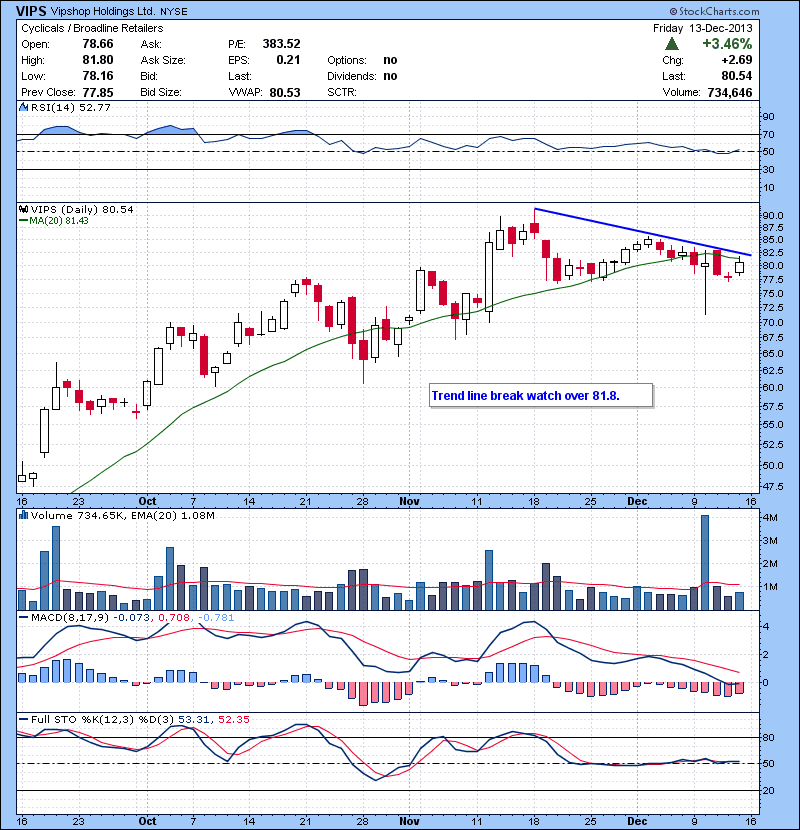Click the VIPS (Daily) 80.54 legend
Viewport: 800px width, 830px height.
tap(82, 210)
